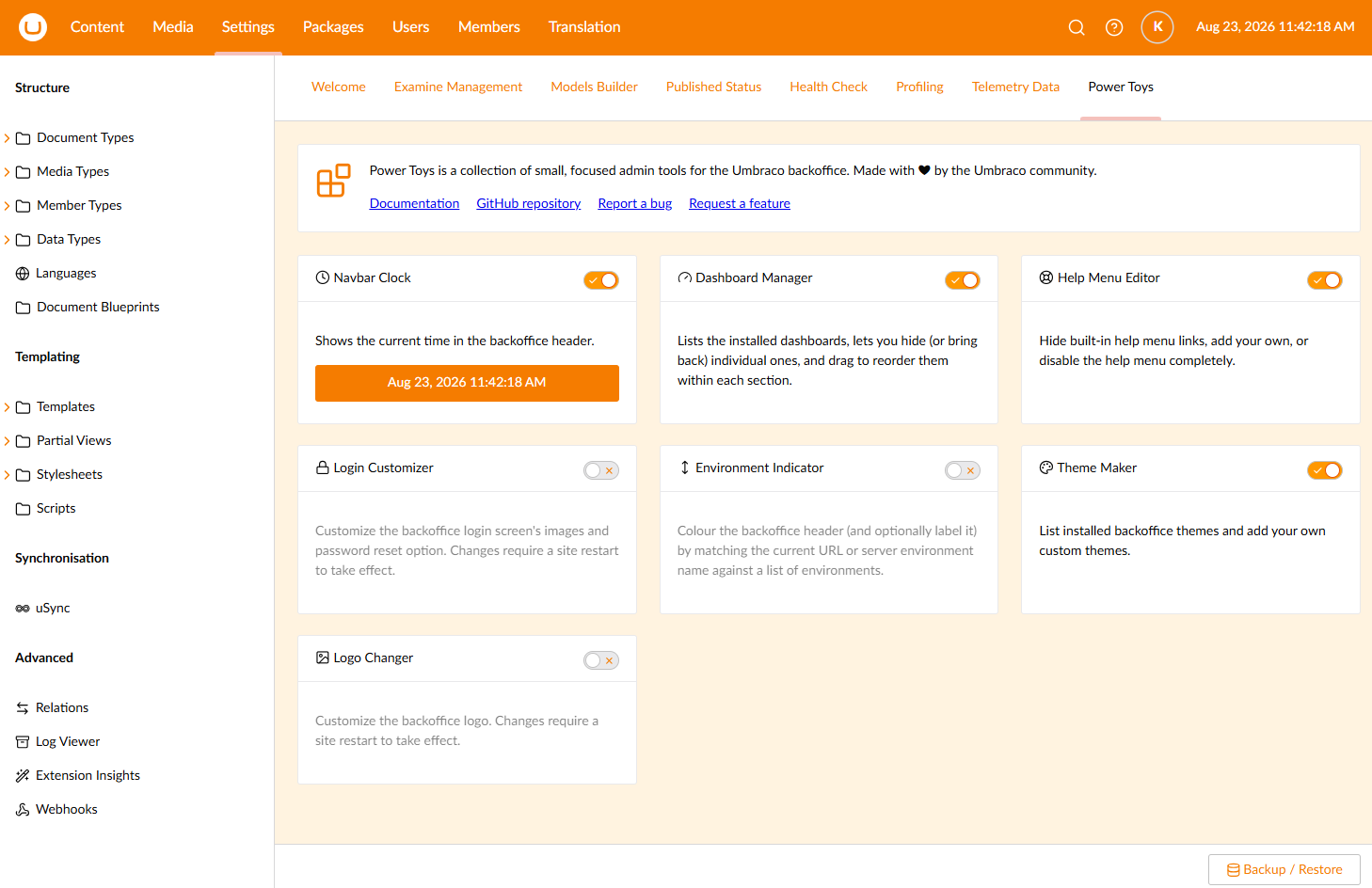Click the Languages globe icon
This screenshot has height=888, width=1372.
[x=23, y=274]
